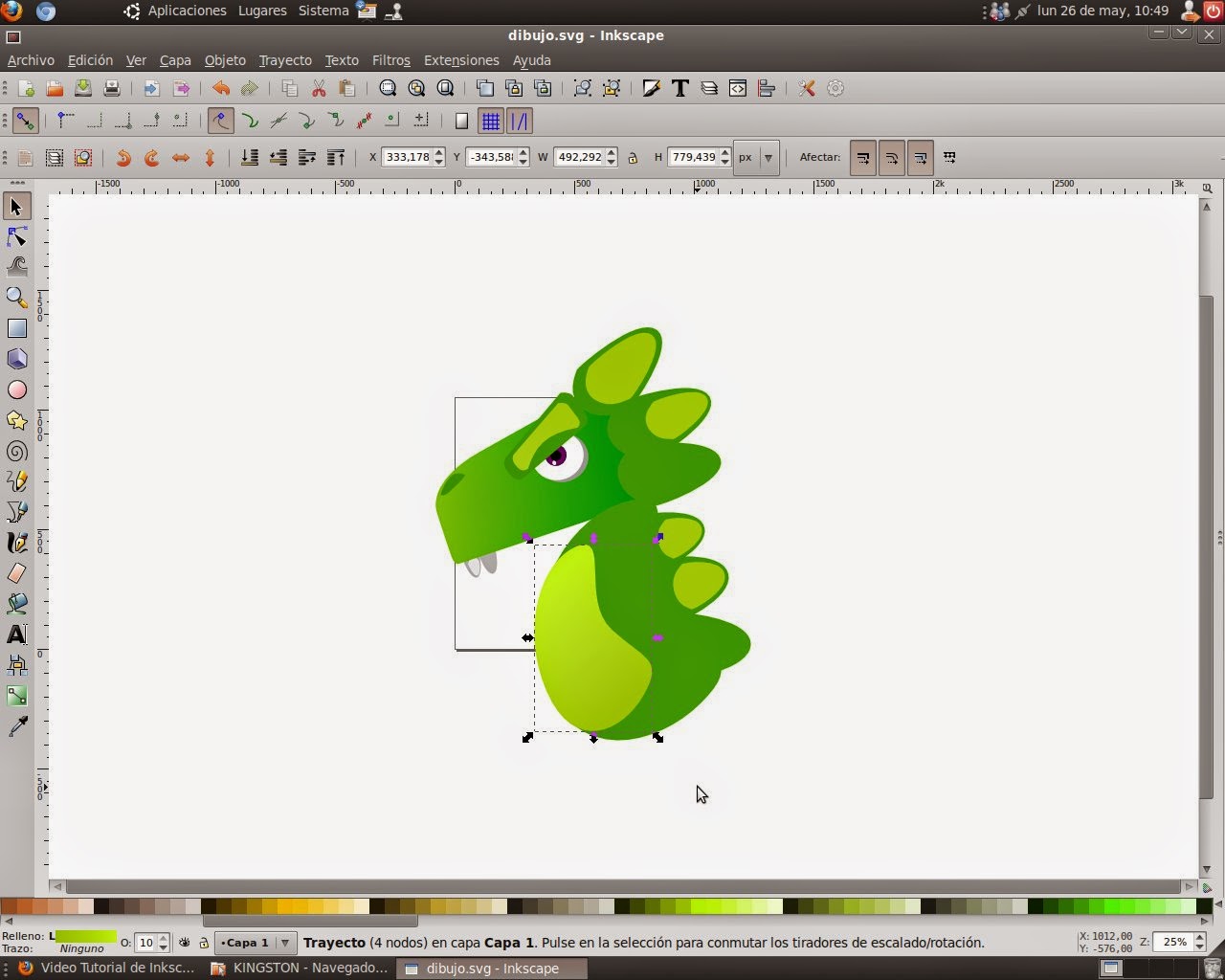Select the Bezier/Pen tool in the toolbox
The image size is (1225, 980).
[x=17, y=511]
